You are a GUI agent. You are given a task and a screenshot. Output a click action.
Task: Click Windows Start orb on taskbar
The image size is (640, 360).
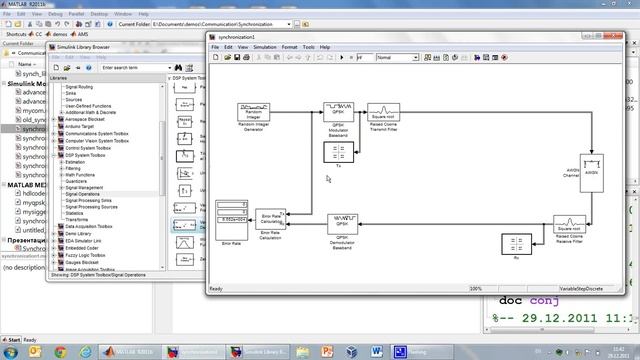click(x=10, y=352)
